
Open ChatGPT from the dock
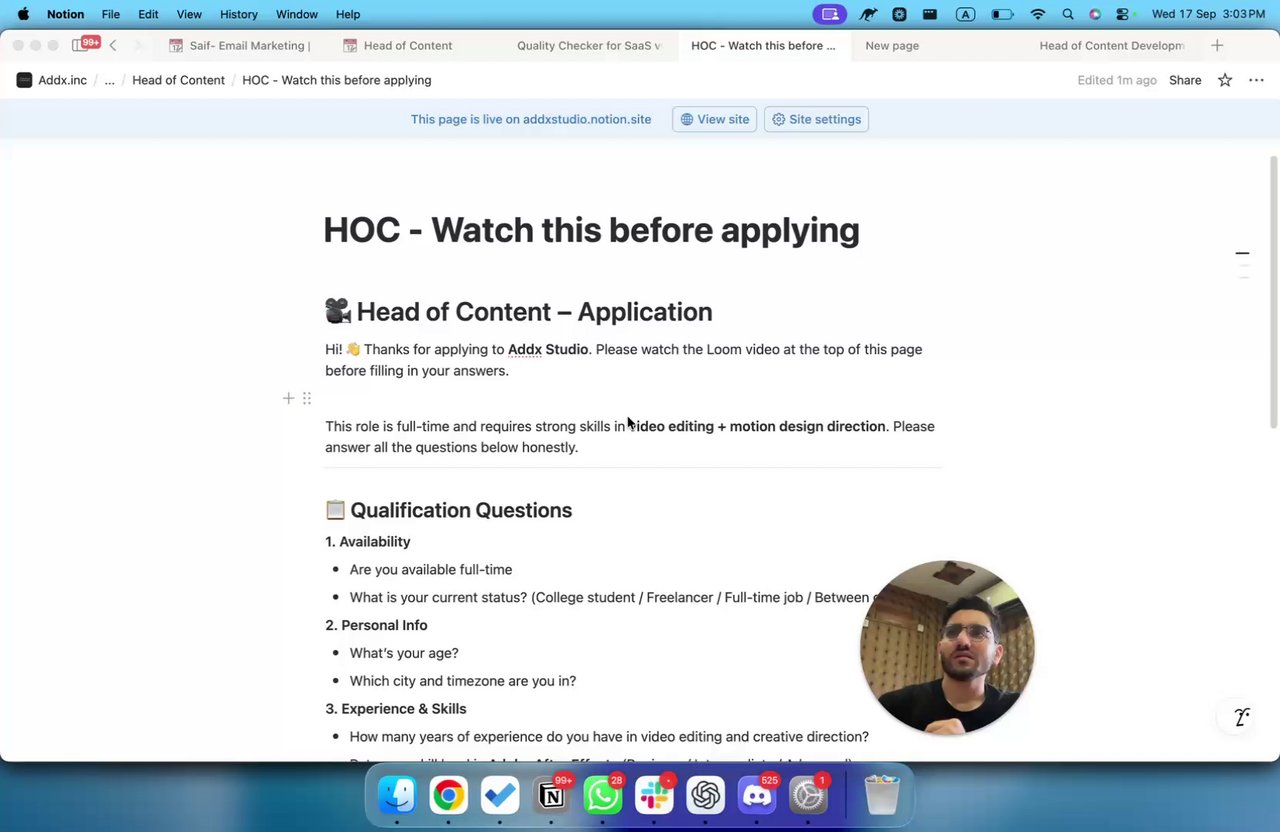click(x=706, y=795)
